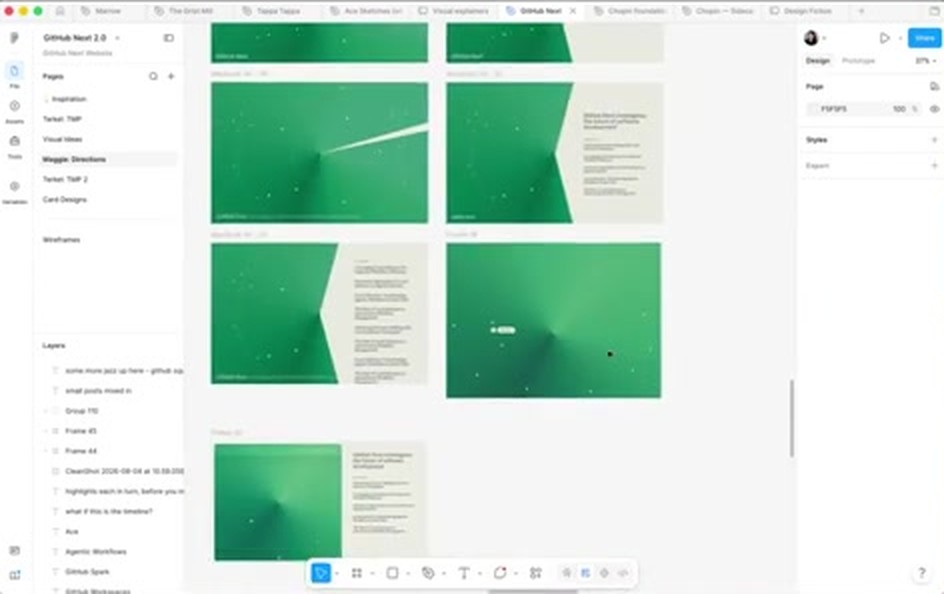
Task: Enable Draw mode in the bottom toolbar
Action: point(567,573)
